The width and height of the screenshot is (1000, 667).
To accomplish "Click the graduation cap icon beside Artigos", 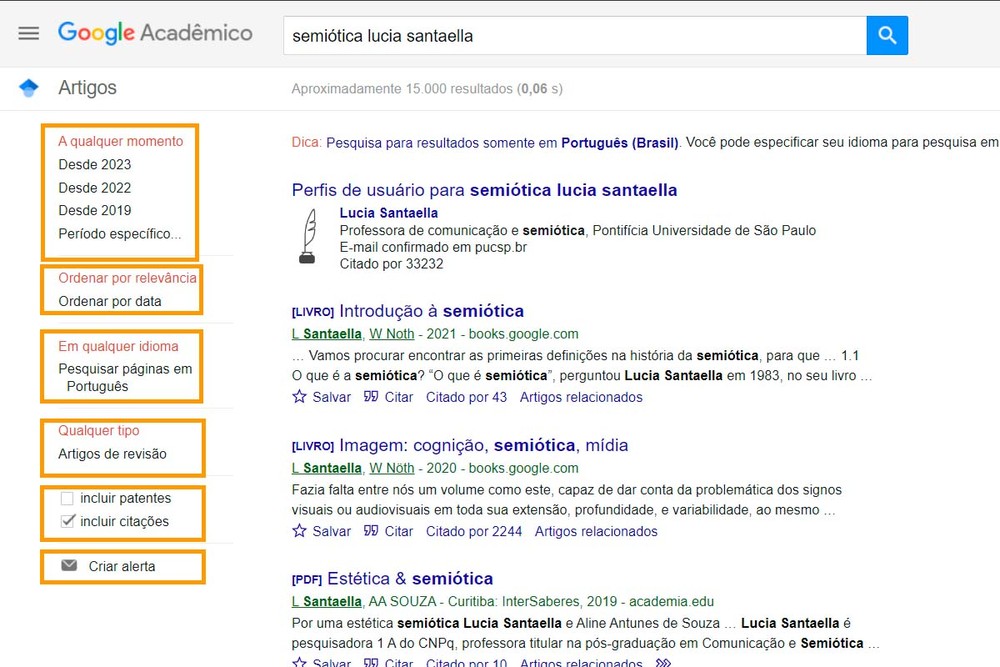I will pos(29,88).
